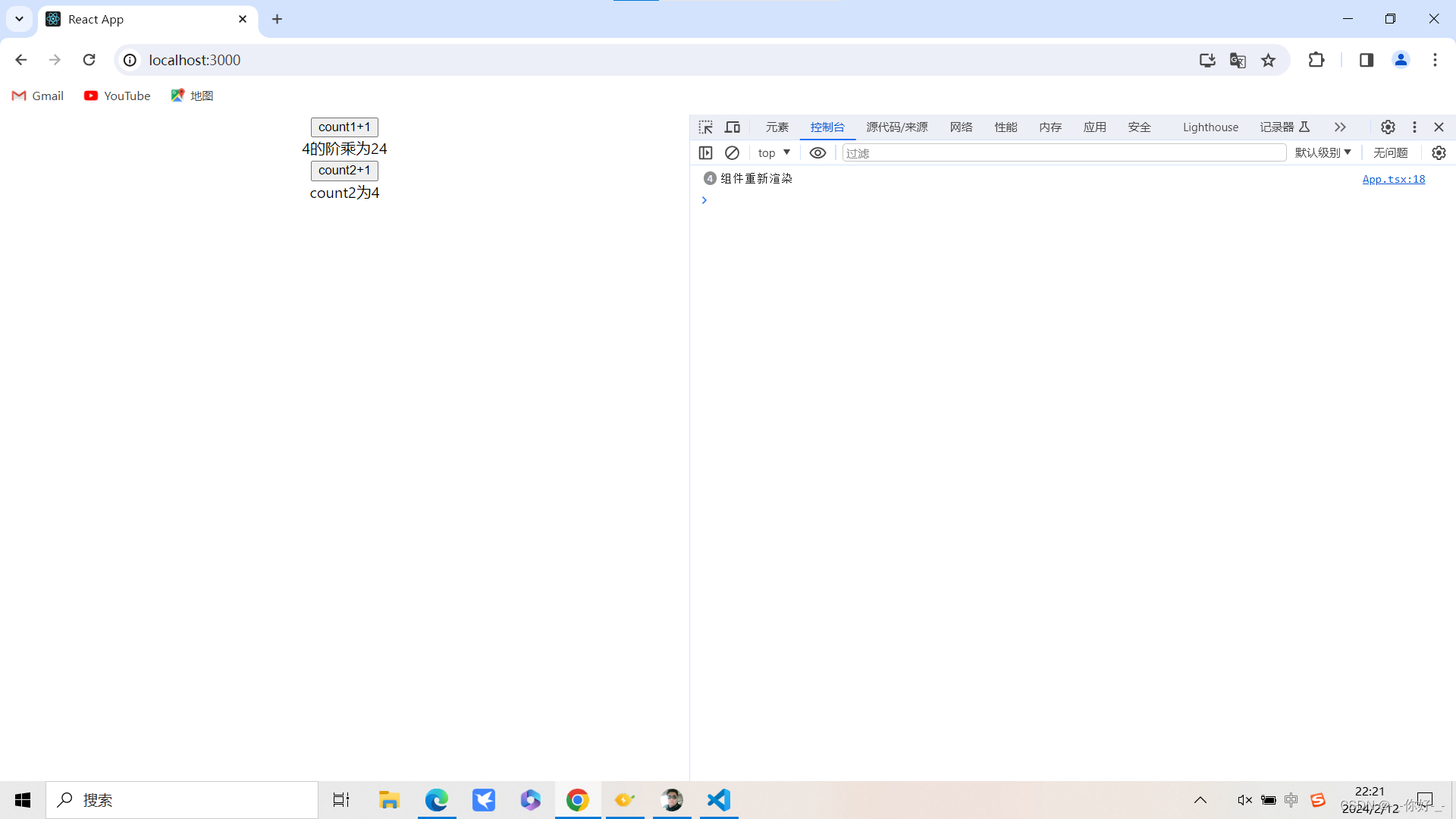This screenshot has height=819, width=1456.
Task: Click the Google Translate icon in address bar
Action: [1238, 60]
